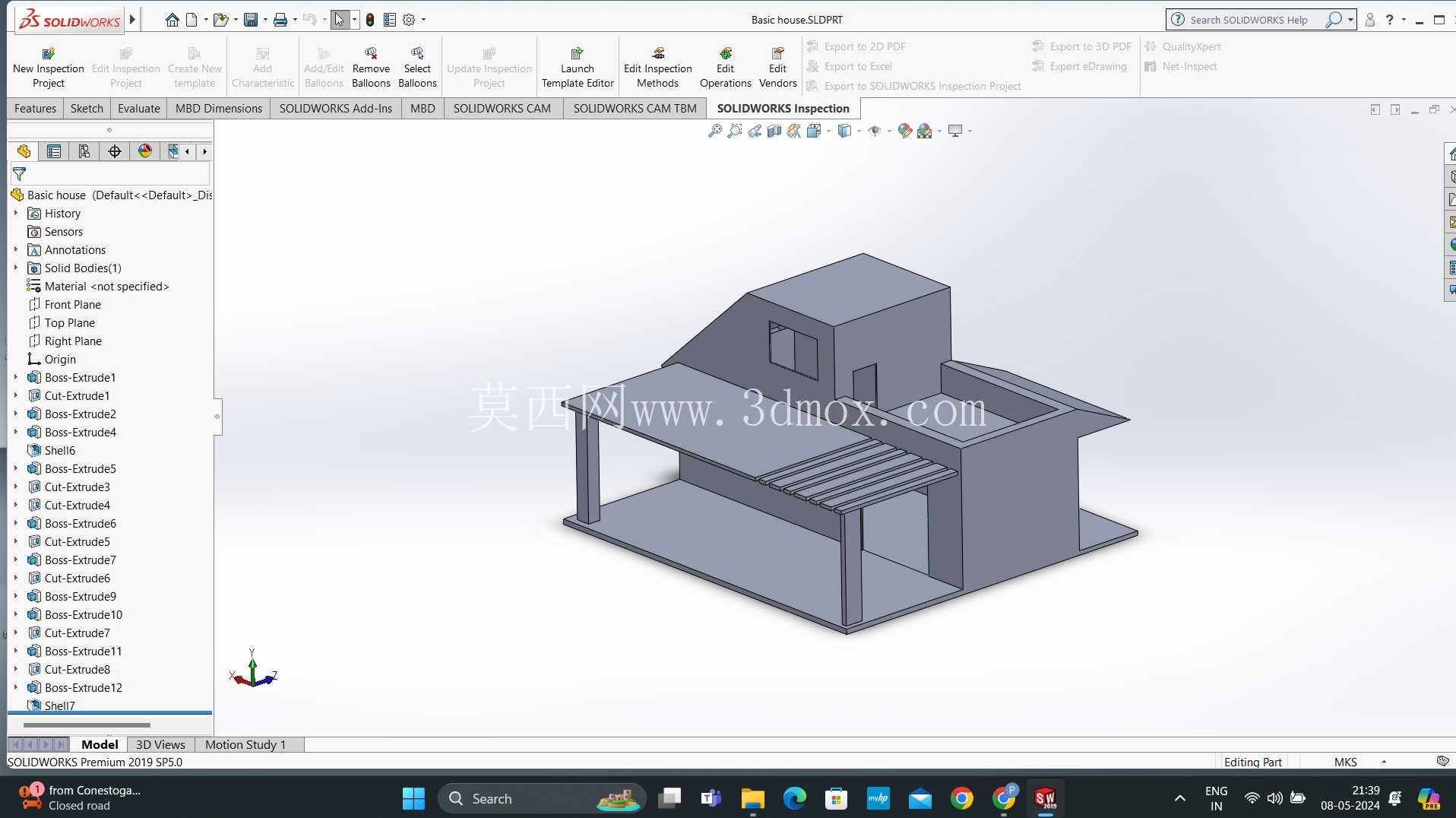Click Select Balloons tool

pos(417,68)
